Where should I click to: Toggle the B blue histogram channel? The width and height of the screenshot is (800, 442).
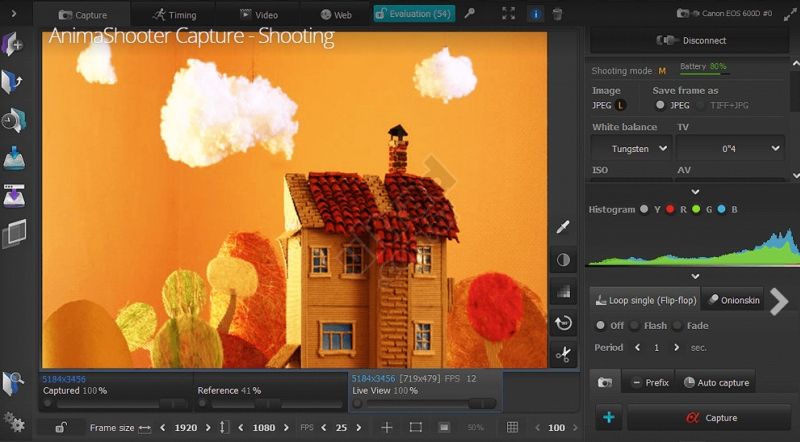point(721,209)
